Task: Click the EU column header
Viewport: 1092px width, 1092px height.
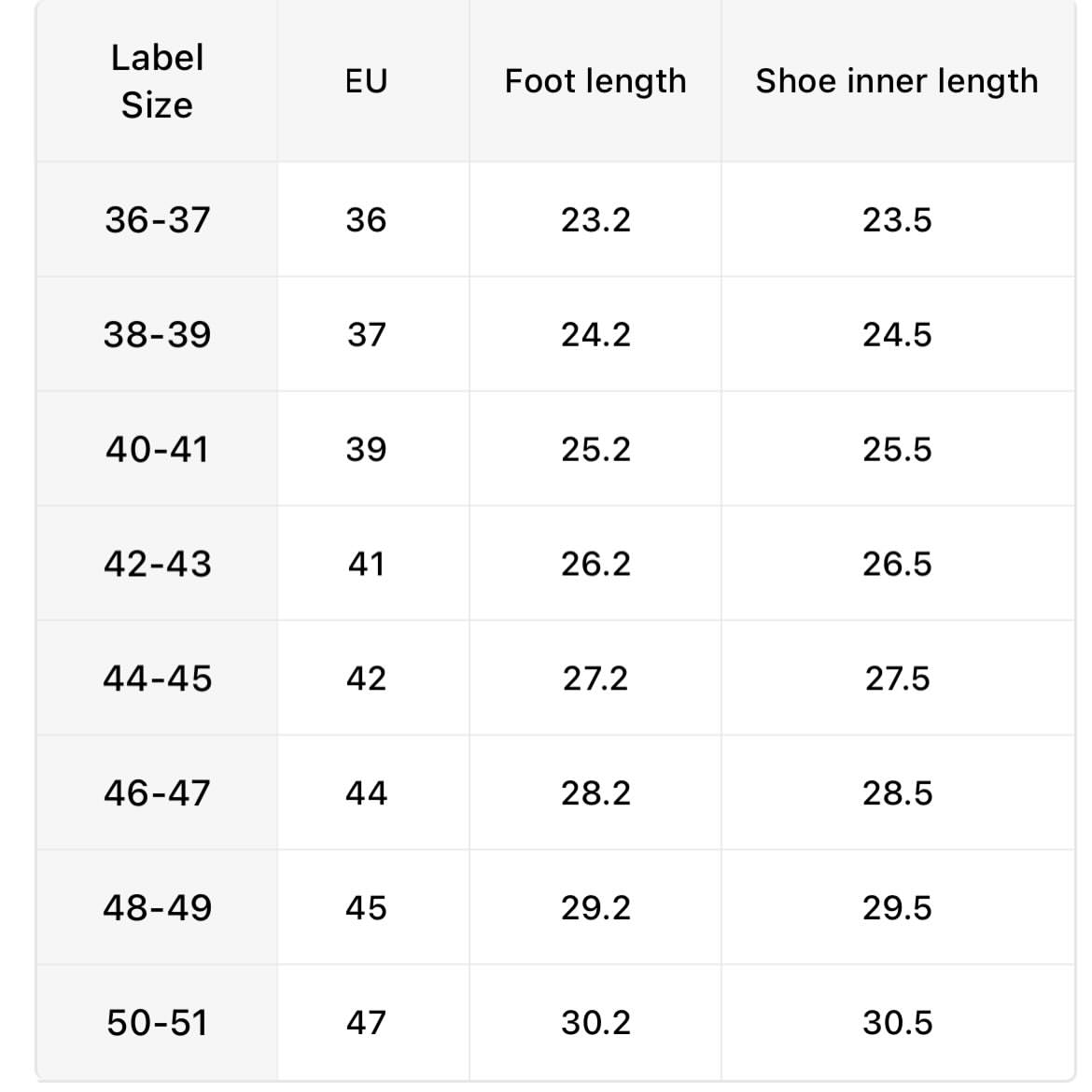Action: click(x=366, y=81)
